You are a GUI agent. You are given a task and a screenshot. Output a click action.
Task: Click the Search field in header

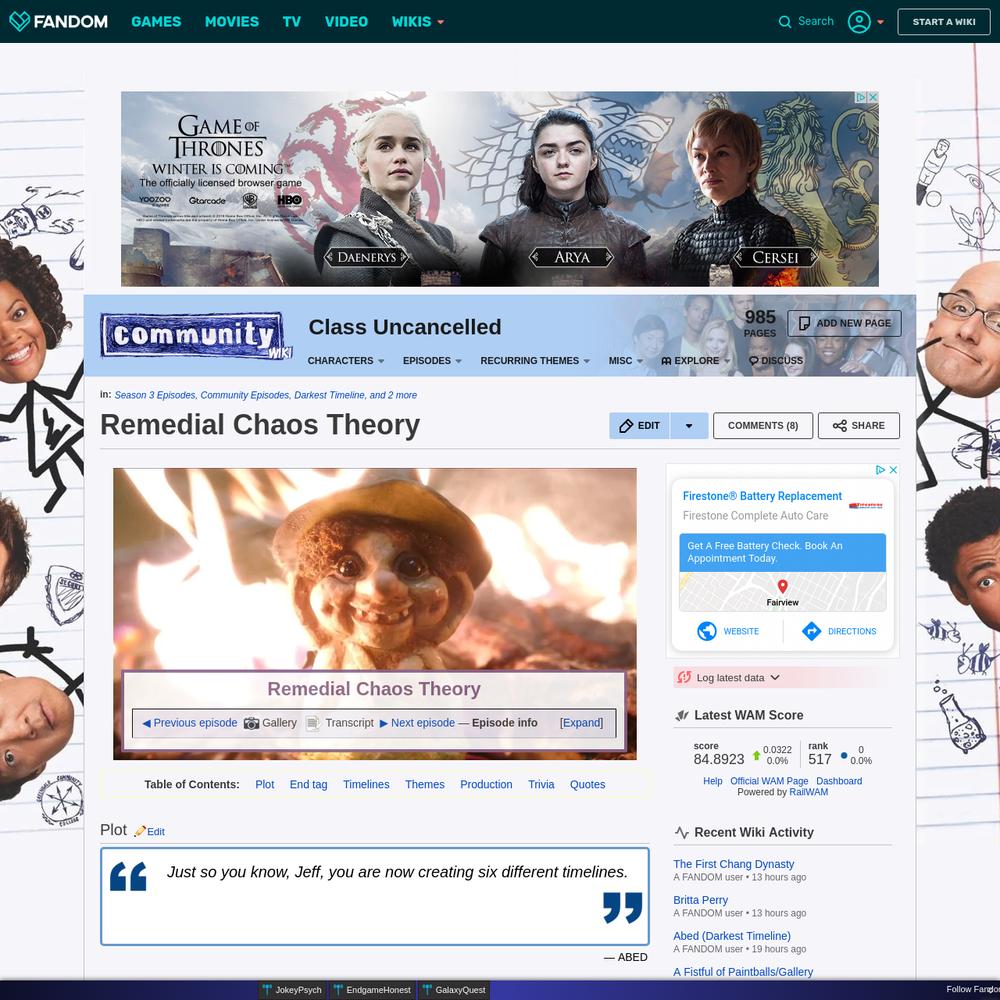(816, 22)
